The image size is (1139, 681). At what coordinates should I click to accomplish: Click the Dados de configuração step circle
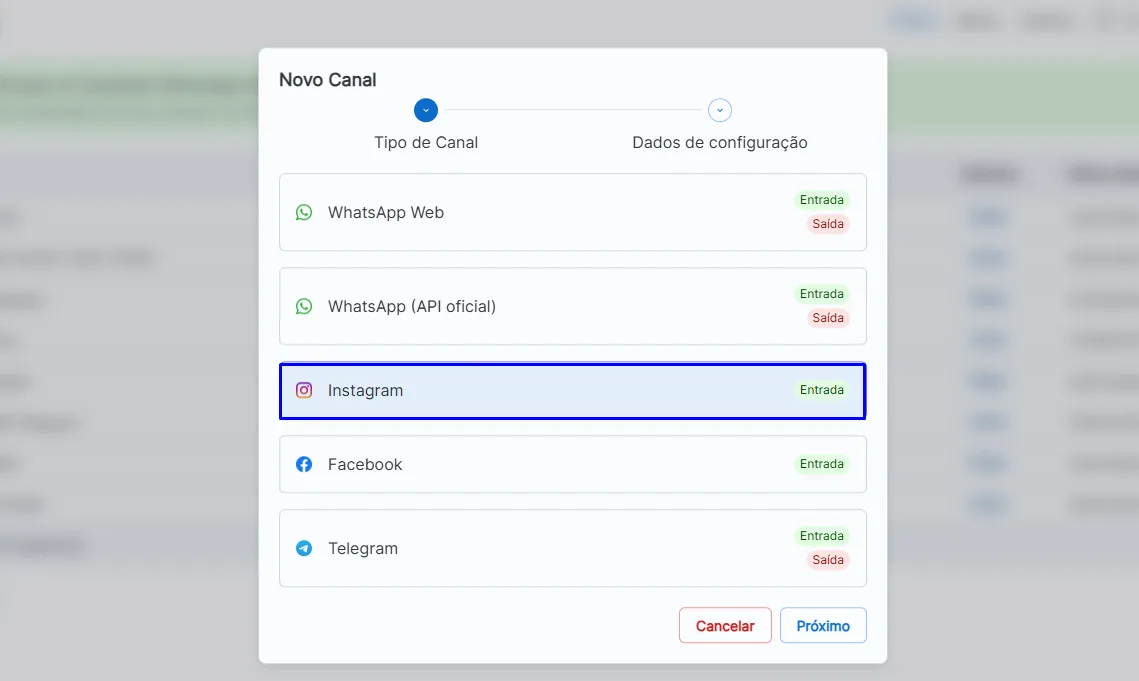[x=720, y=110]
